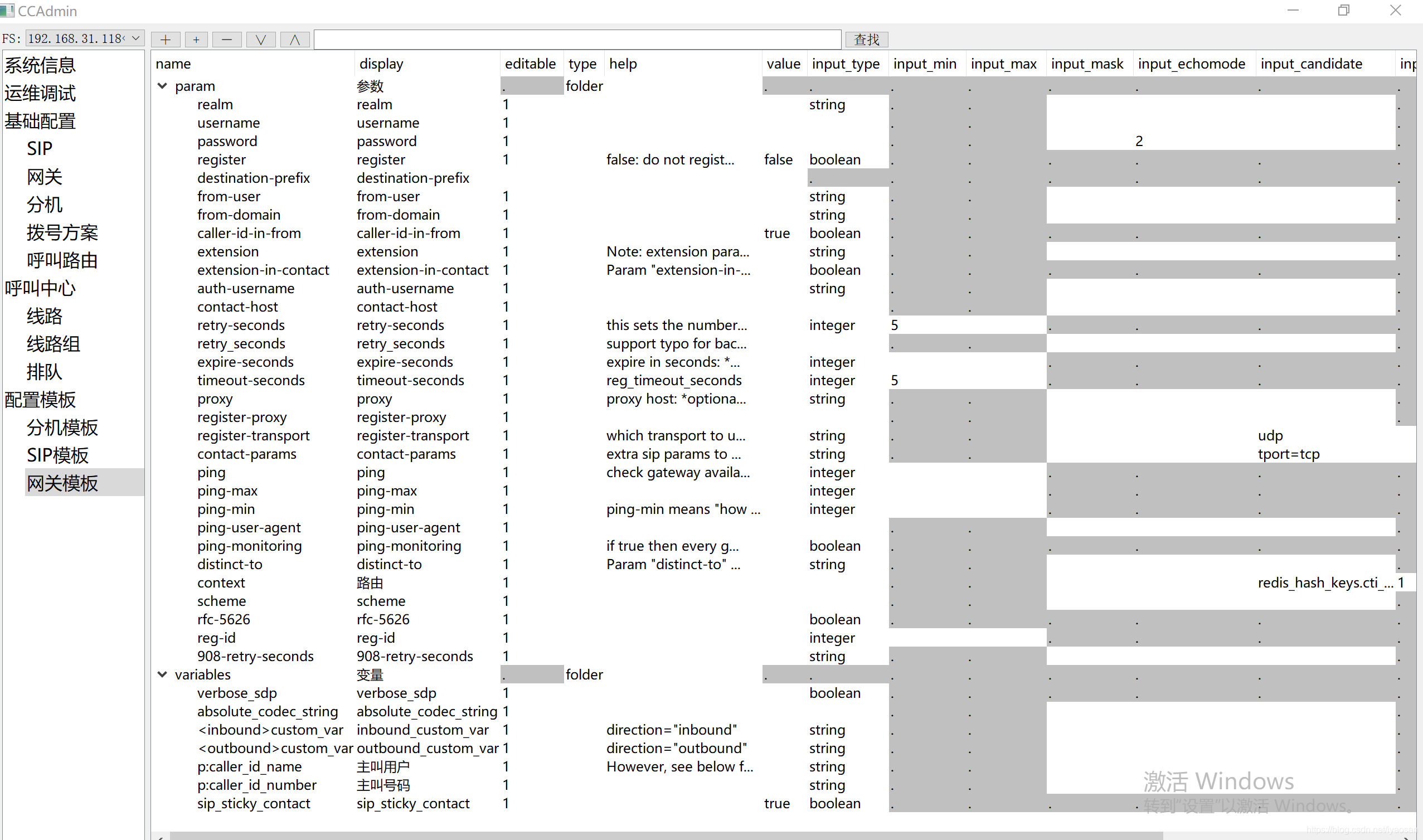Open 系统信息 in the sidebar
Viewport: 1423px width, 840px height.
click(40, 65)
